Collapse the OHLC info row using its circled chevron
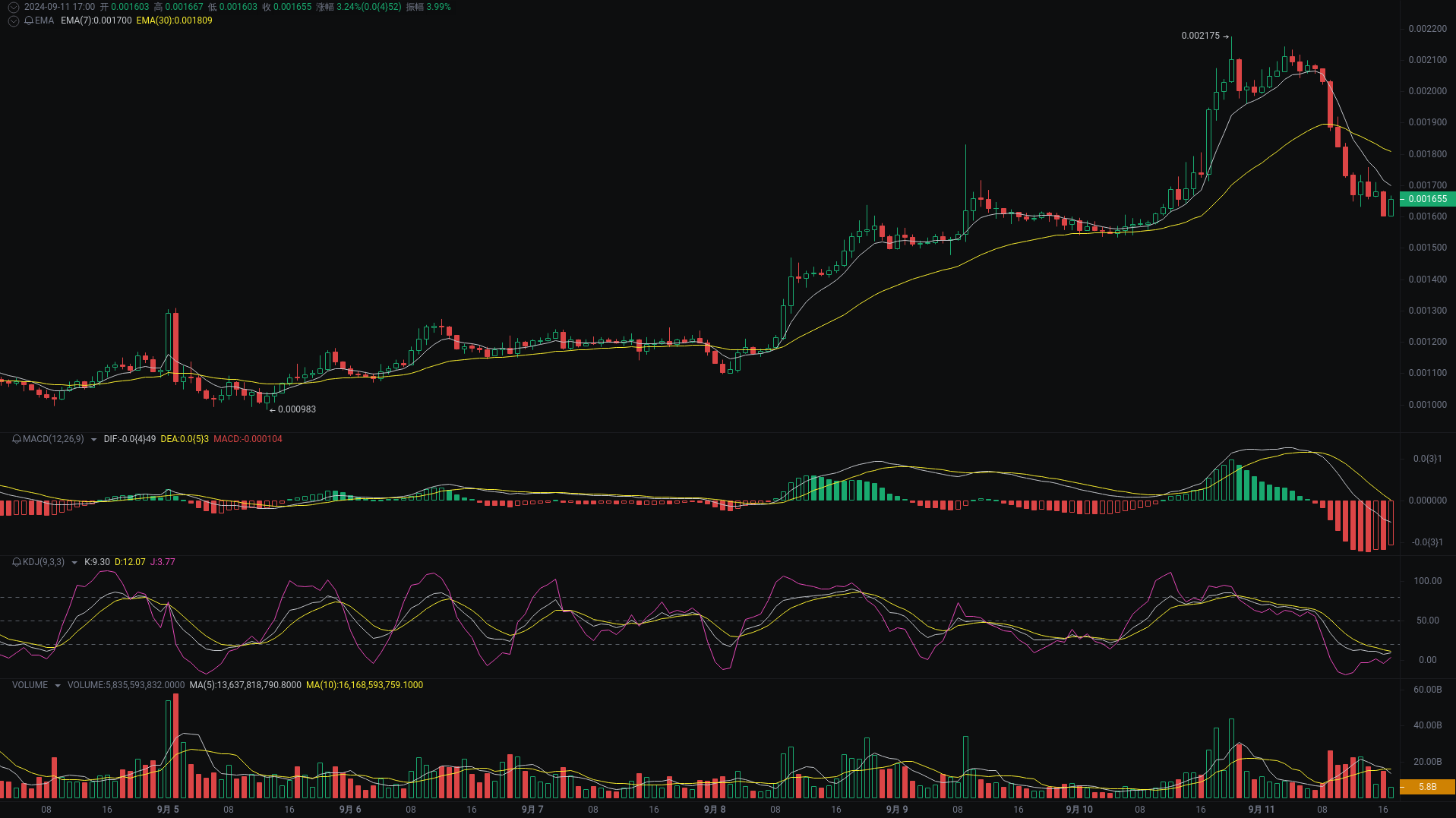Screen dimensions: 1456x818 coord(13,7)
